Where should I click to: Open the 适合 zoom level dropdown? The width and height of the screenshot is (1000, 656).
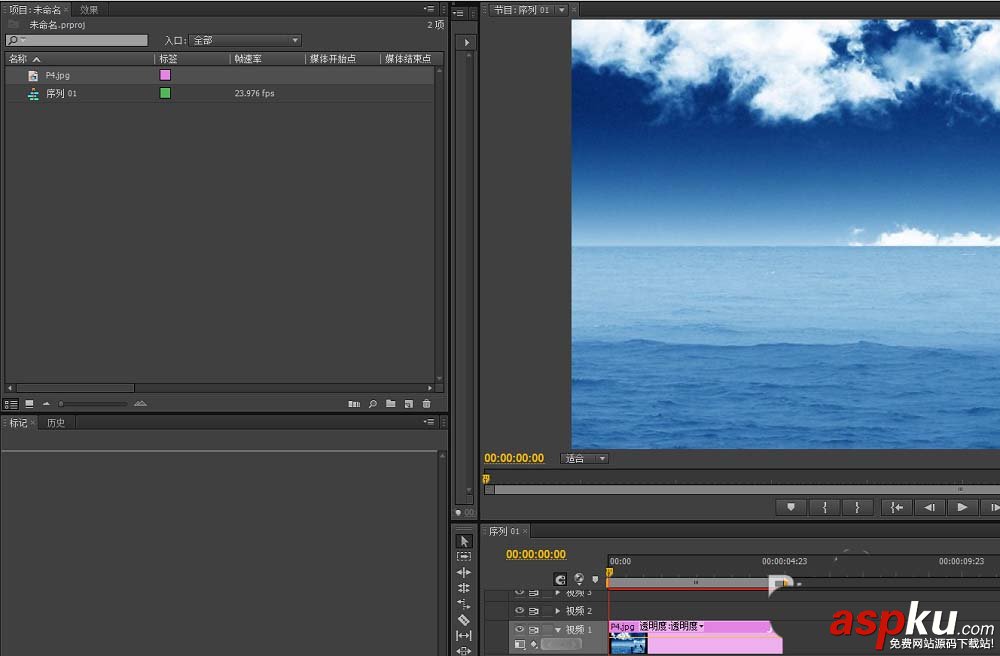click(x=585, y=459)
